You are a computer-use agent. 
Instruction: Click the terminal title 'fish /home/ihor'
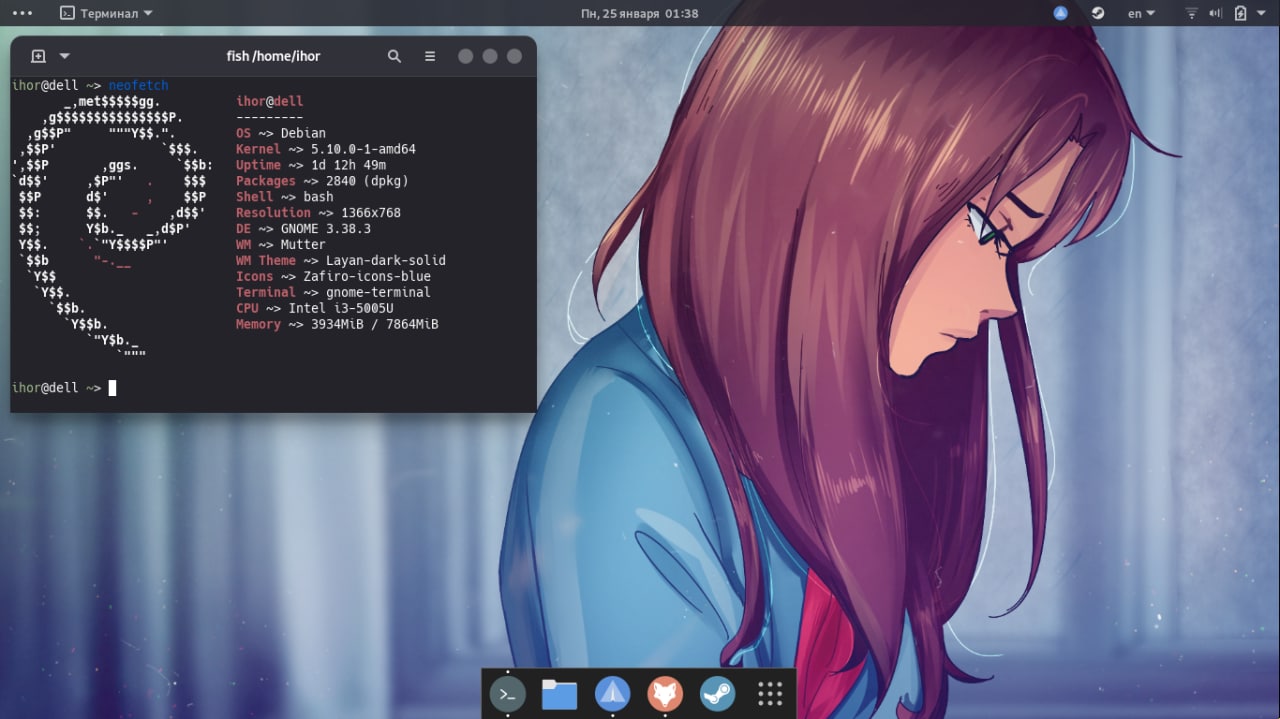[x=273, y=56]
